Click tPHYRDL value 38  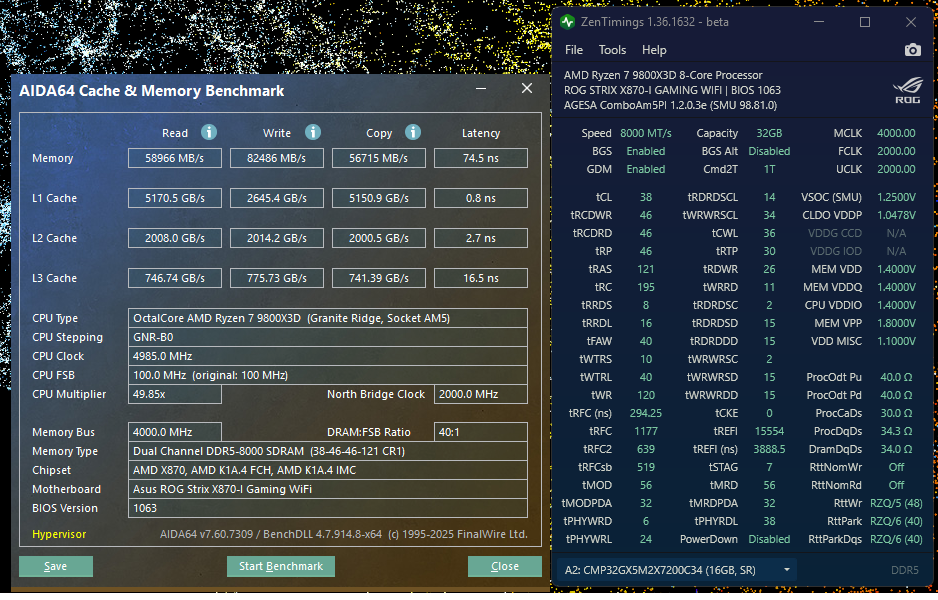tap(769, 521)
